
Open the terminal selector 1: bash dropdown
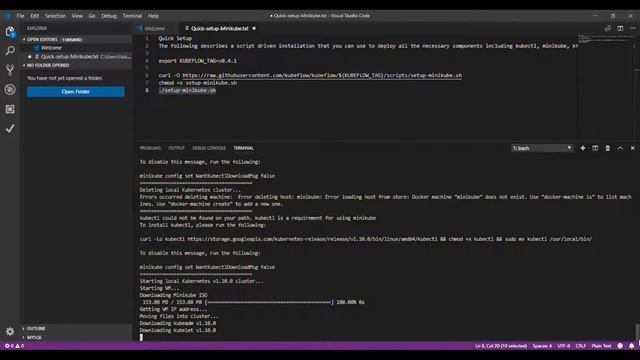coord(542,148)
